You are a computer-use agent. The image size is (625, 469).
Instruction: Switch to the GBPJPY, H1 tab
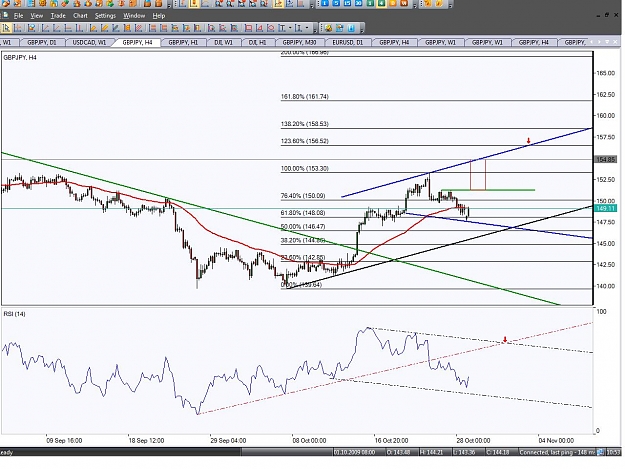(183, 42)
